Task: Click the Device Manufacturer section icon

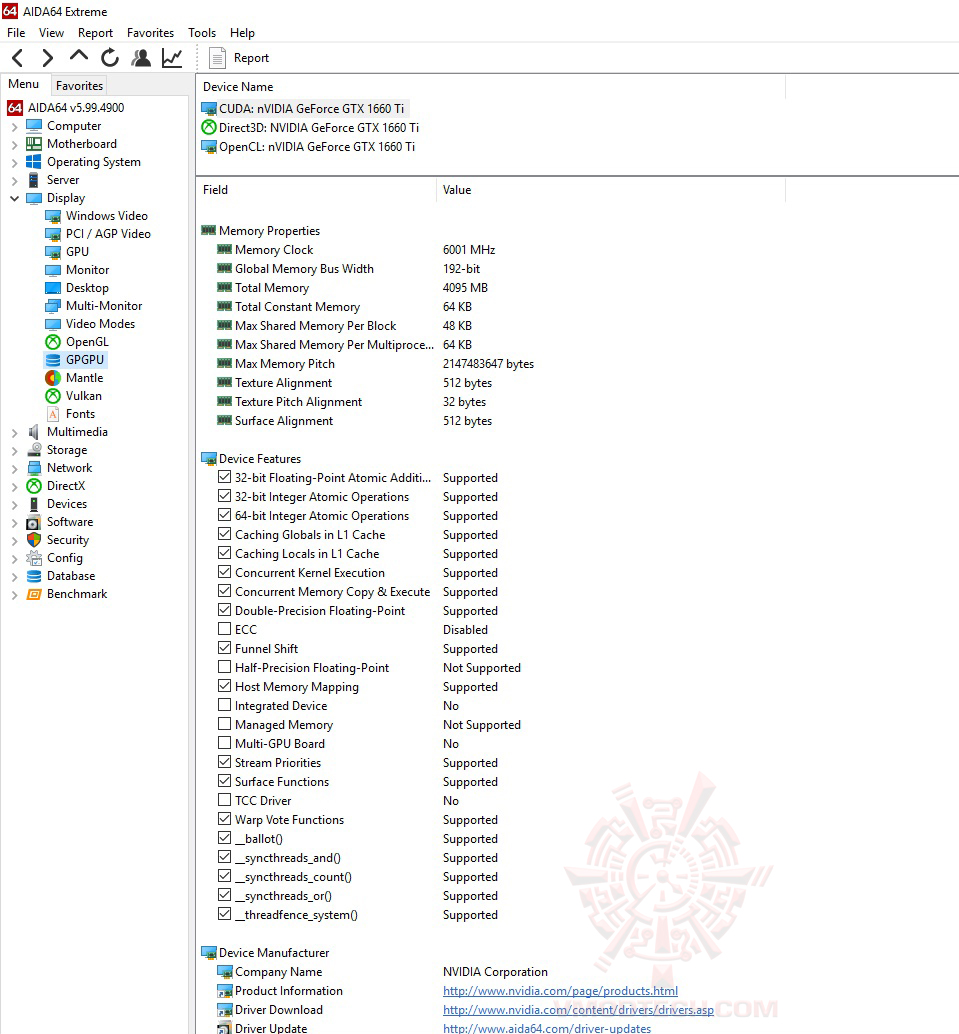Action: [208, 953]
